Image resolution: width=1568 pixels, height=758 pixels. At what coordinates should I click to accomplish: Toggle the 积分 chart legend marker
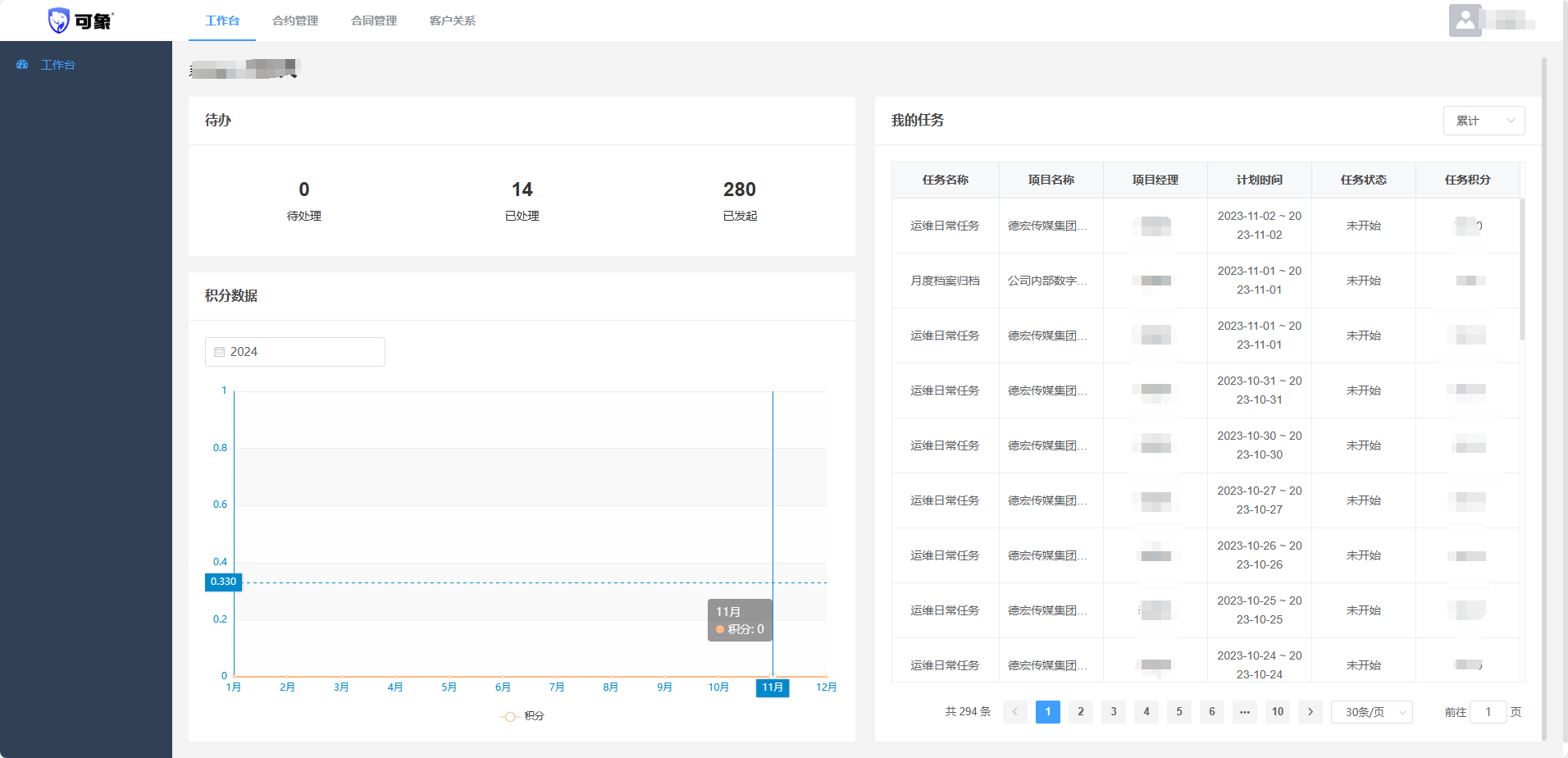(509, 716)
